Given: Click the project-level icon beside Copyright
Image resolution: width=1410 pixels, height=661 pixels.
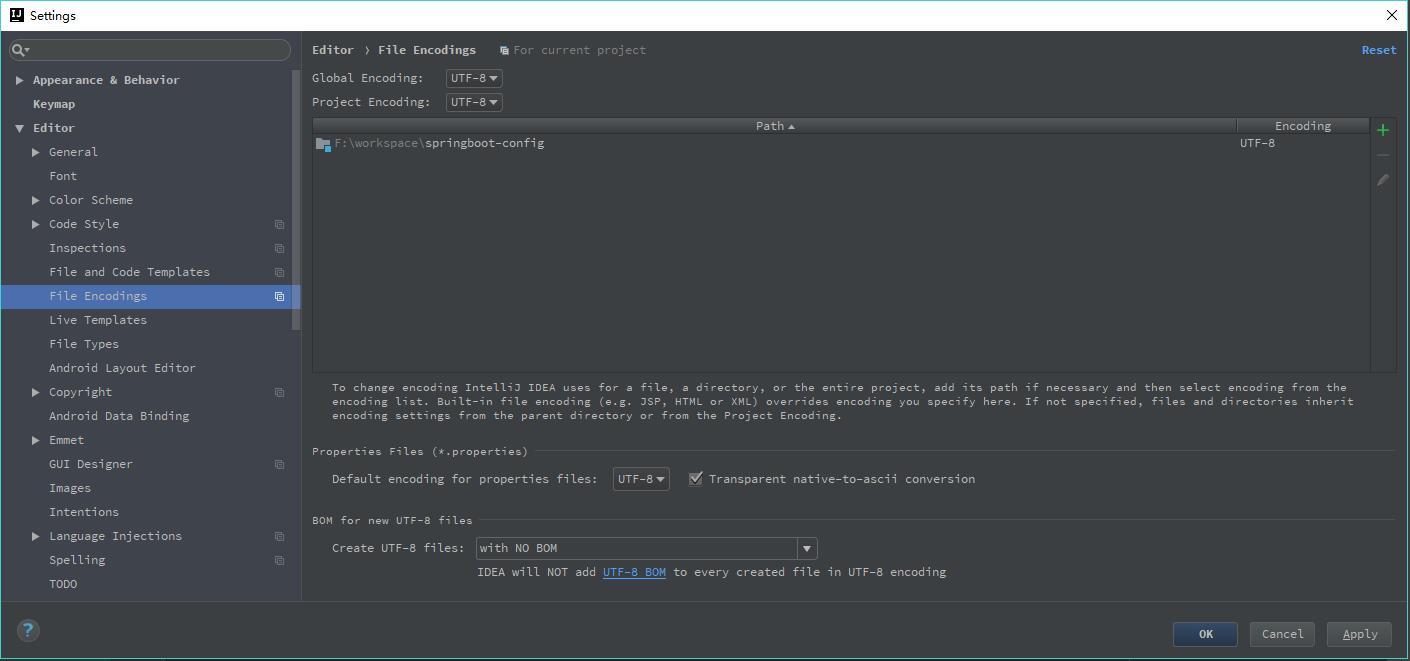Looking at the screenshot, I should 279,393.
